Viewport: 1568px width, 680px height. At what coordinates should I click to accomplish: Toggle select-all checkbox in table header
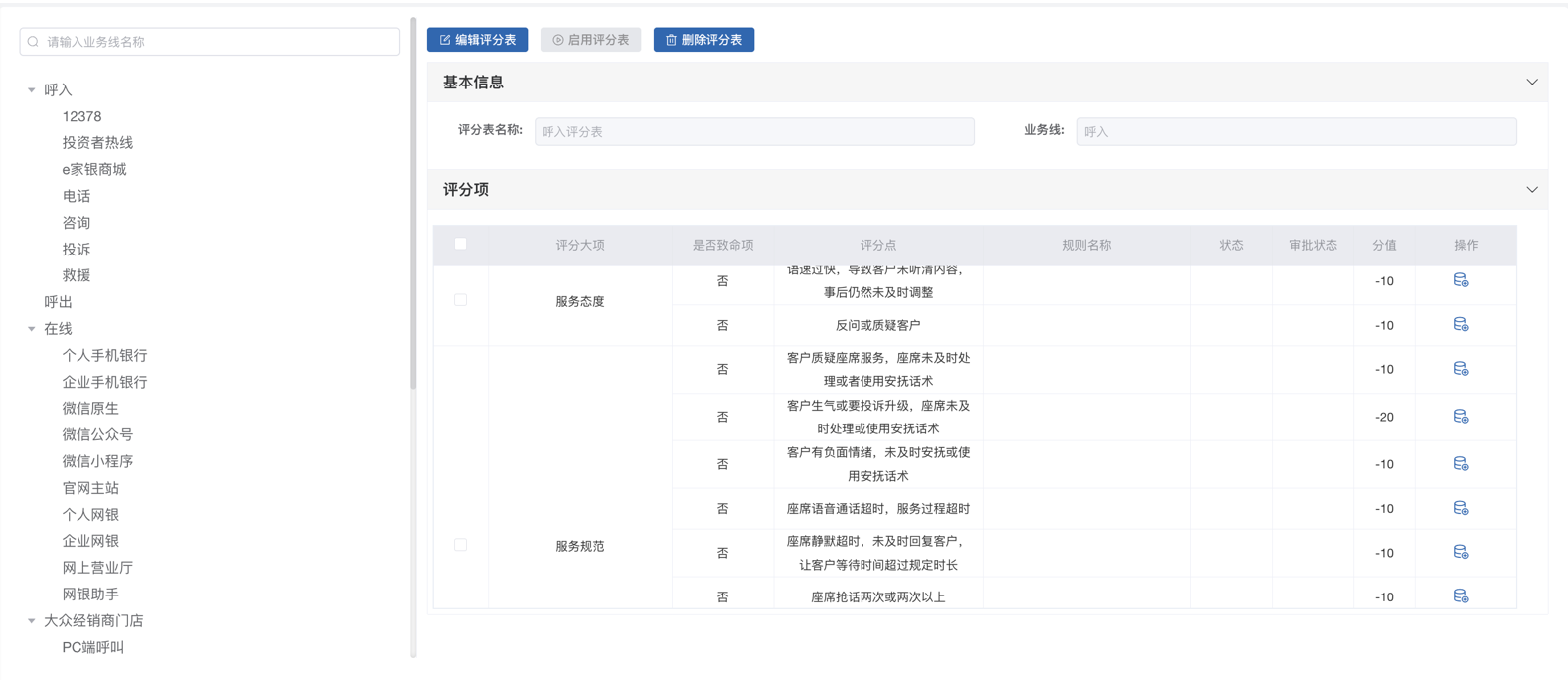[460, 244]
